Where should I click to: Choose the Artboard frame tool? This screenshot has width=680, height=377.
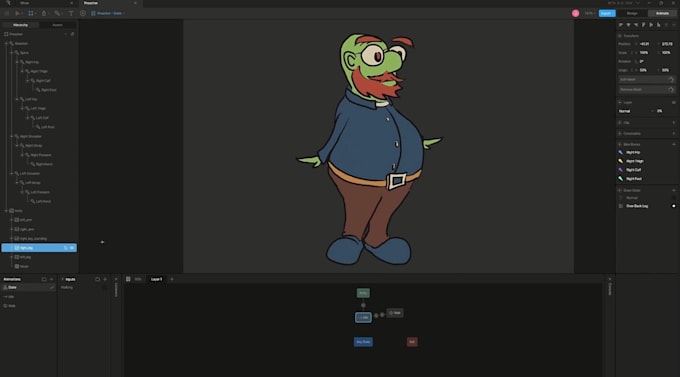30,13
